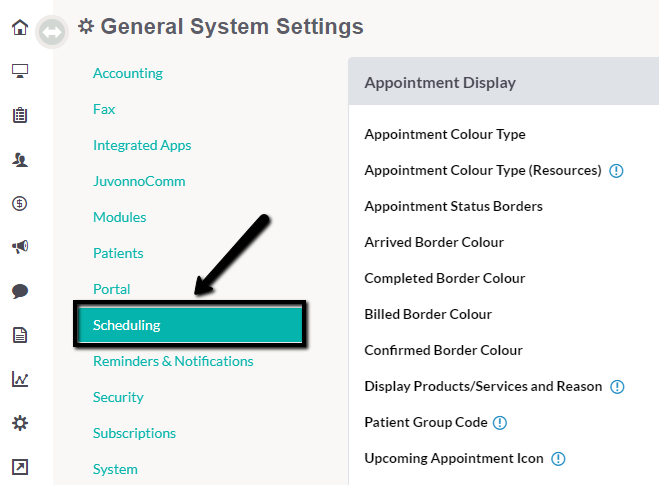This screenshot has height=485, width=659.
Task: Open the Integrated Apps settings link
Action: pyautogui.click(x=142, y=145)
